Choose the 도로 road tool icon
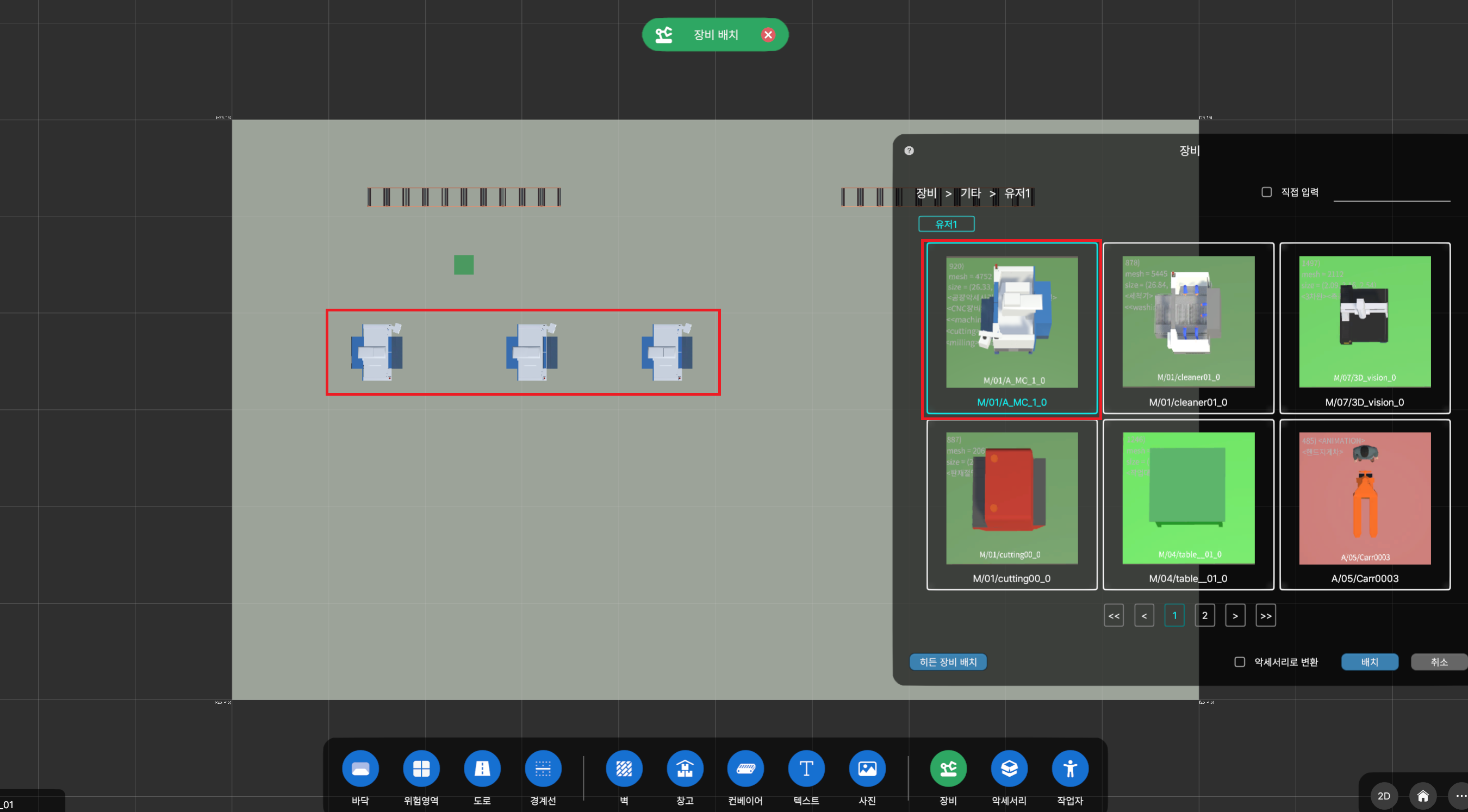Image resolution: width=1468 pixels, height=812 pixels. click(x=482, y=768)
